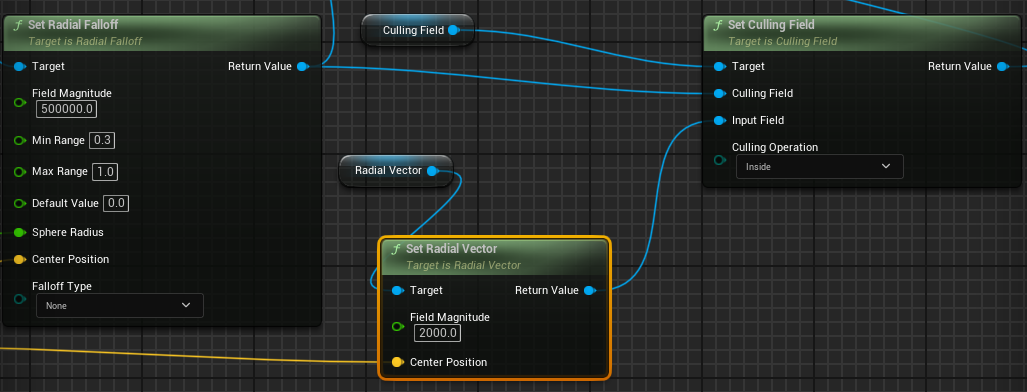
Task: Click the Max Range input pin
Action: 20,172
